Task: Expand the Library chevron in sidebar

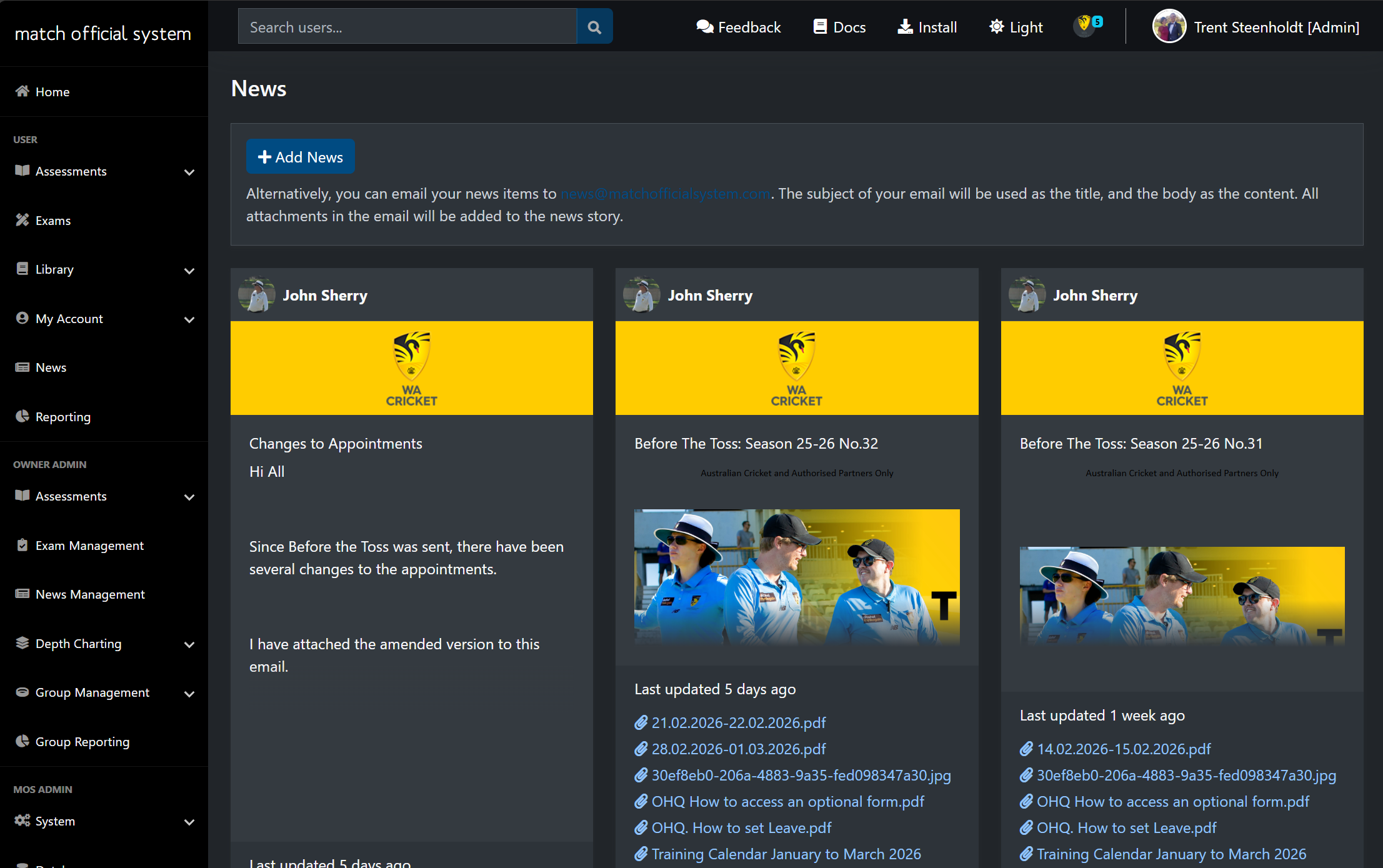Action: pos(189,271)
